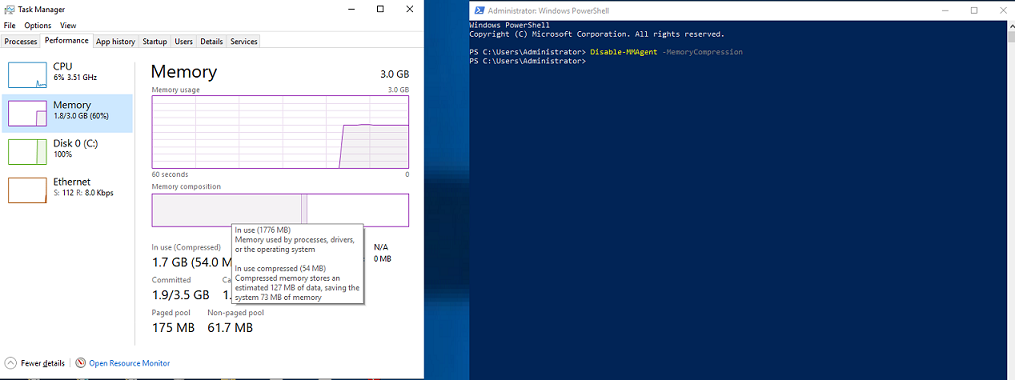Select the Memory mini graph thumbnail
Screen dimensions: 1015x380
pos(27,113)
